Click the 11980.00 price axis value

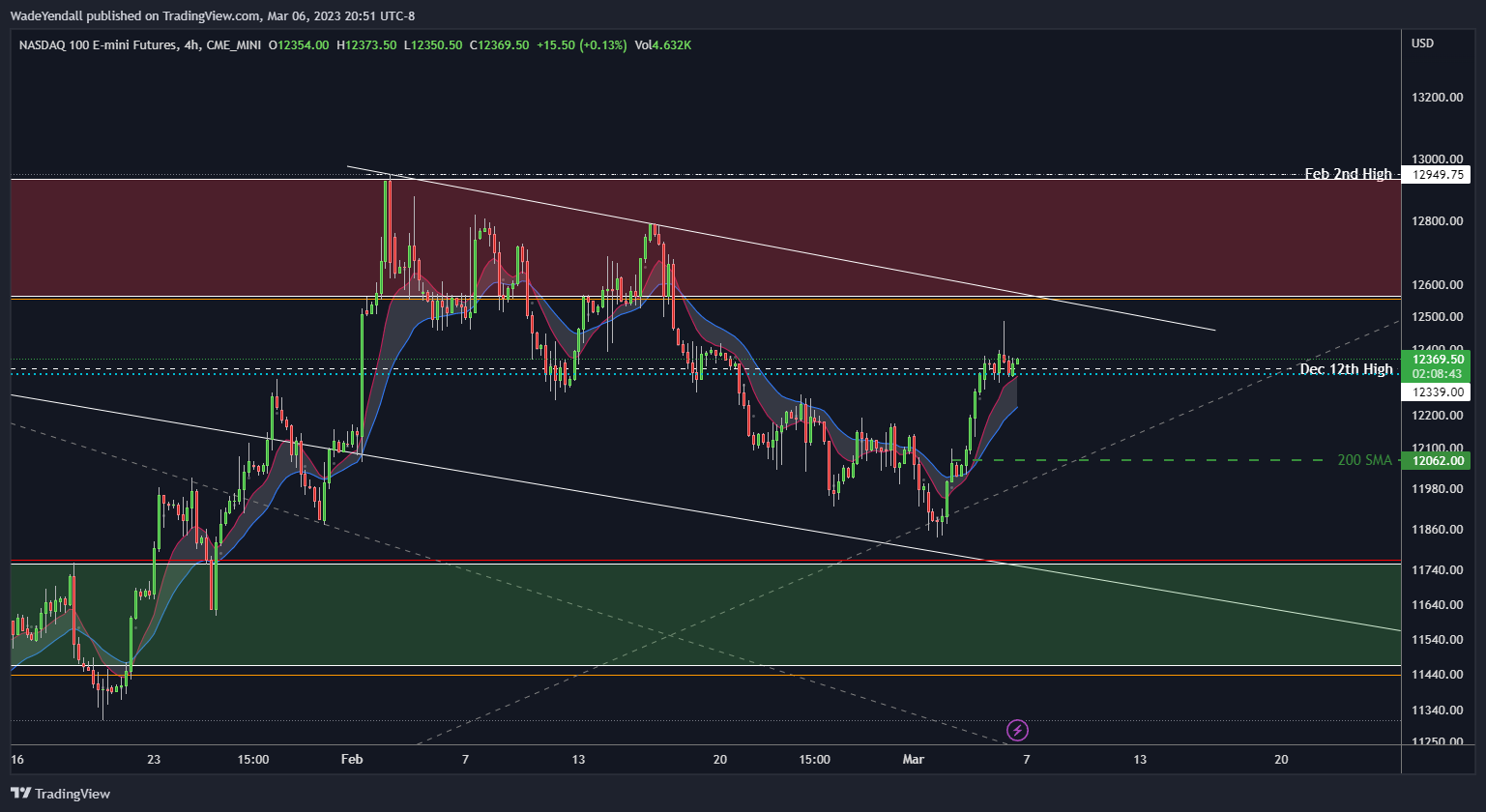(x=1437, y=489)
